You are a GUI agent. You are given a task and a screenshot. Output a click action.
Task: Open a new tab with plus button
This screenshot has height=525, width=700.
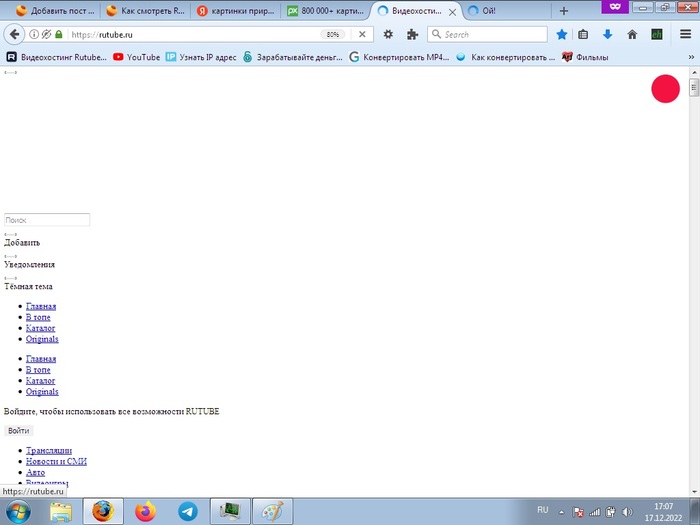564,11
